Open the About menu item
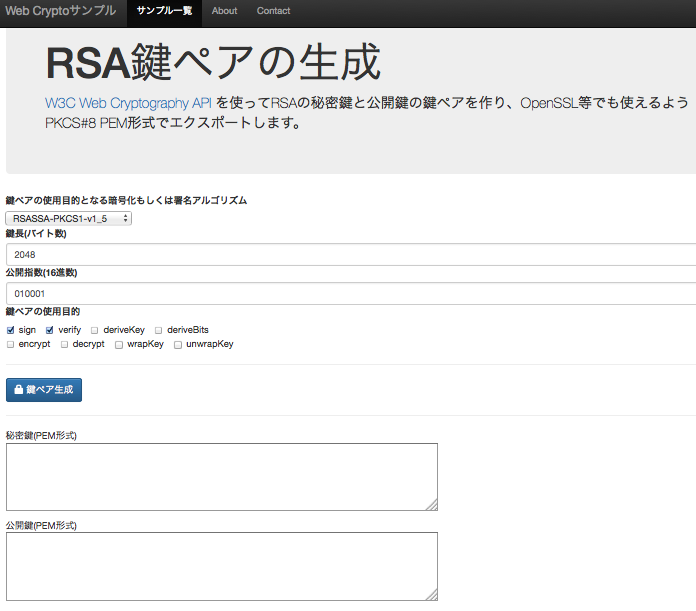696x611 pixels. coord(224,11)
